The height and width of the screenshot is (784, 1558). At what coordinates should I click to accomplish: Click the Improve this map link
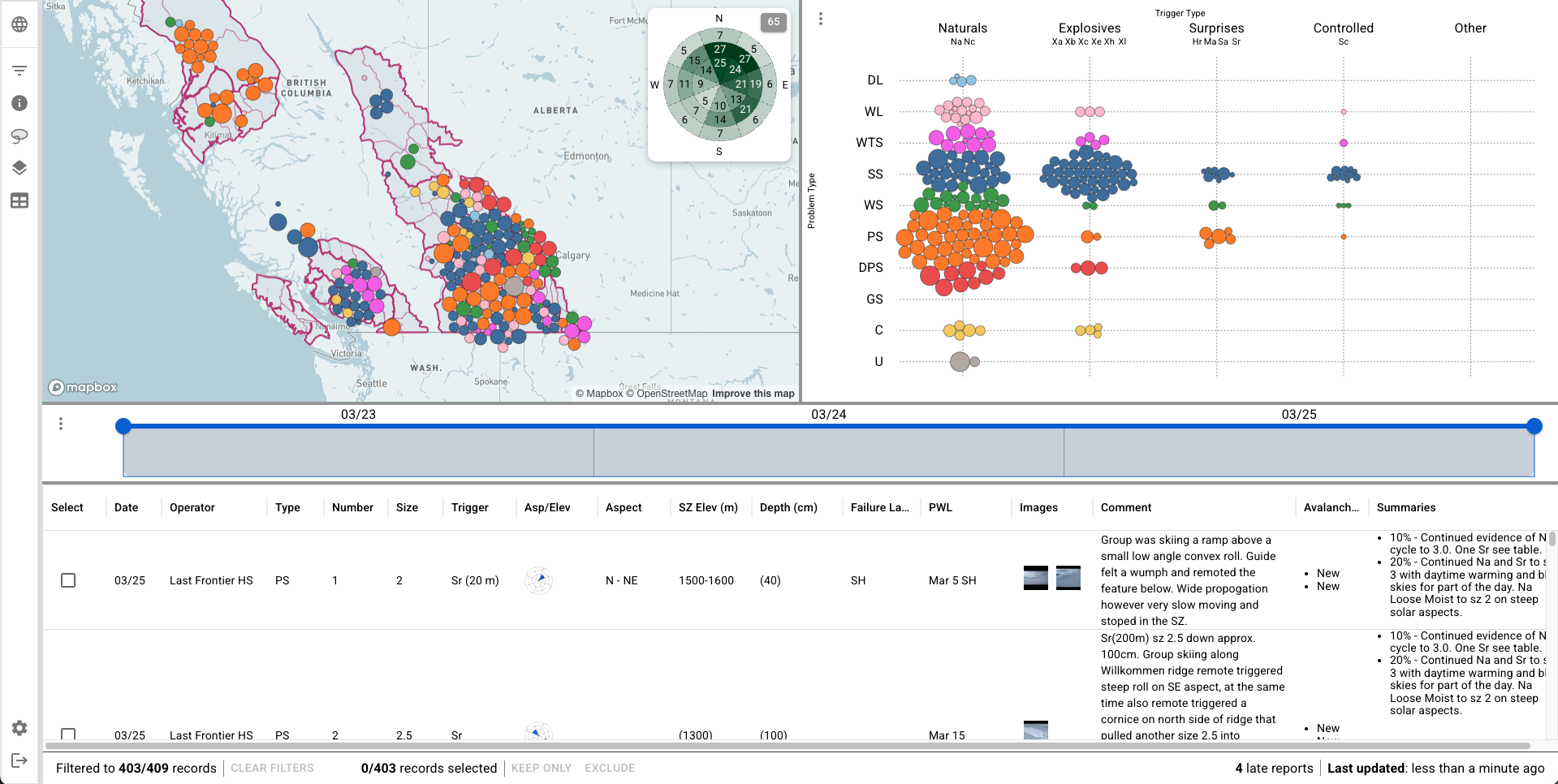(753, 394)
